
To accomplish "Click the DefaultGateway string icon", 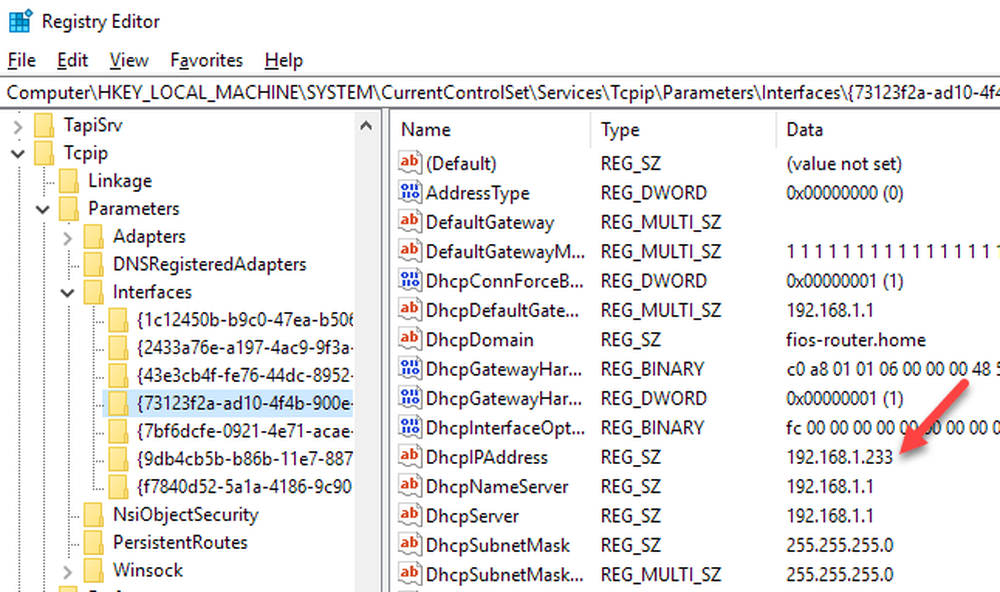I will coord(409,221).
